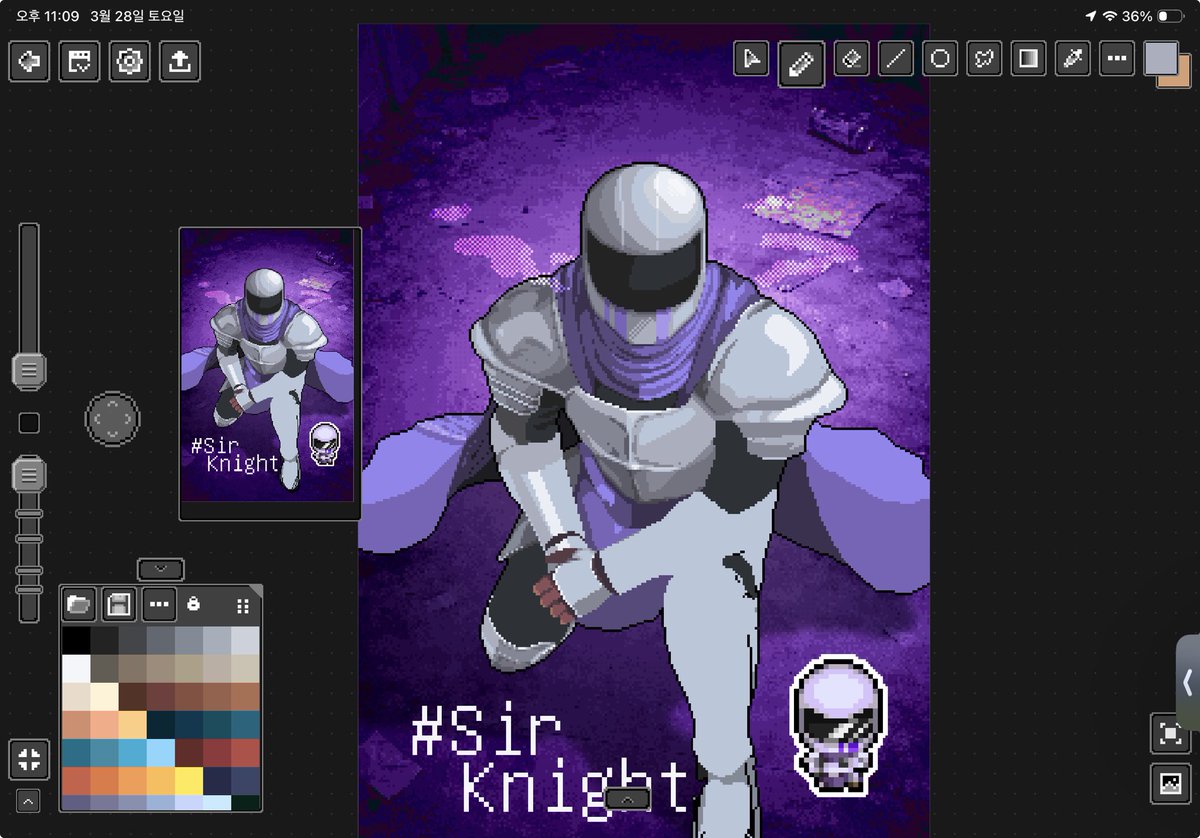This screenshot has height=838, width=1200.
Task: Open palette file with folder icon
Action: [79, 604]
